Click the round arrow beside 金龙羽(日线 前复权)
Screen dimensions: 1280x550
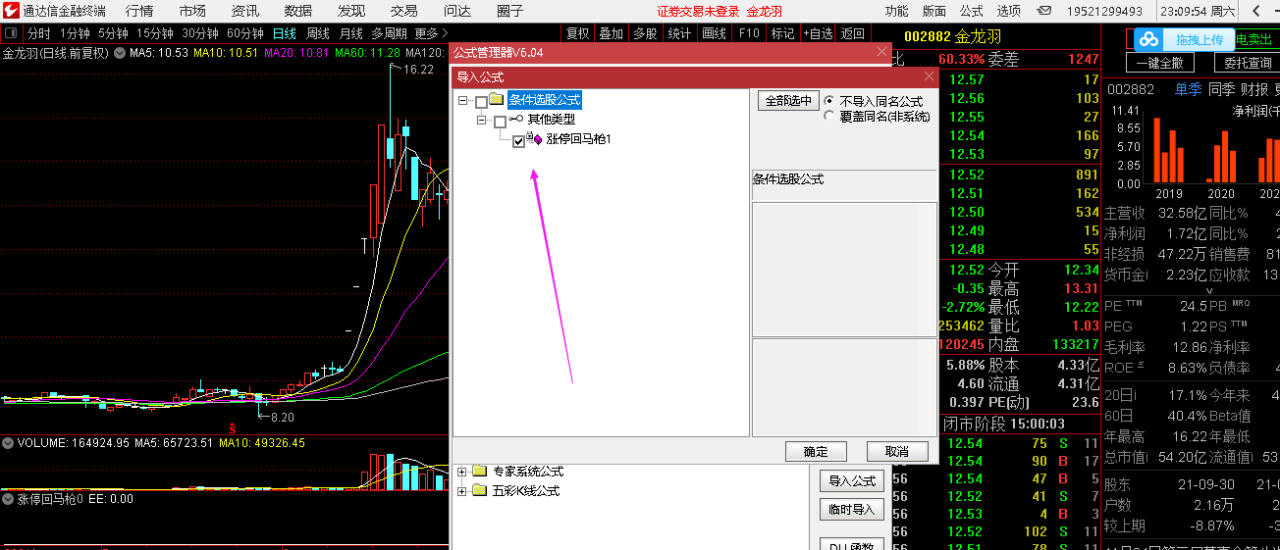click(x=119, y=52)
